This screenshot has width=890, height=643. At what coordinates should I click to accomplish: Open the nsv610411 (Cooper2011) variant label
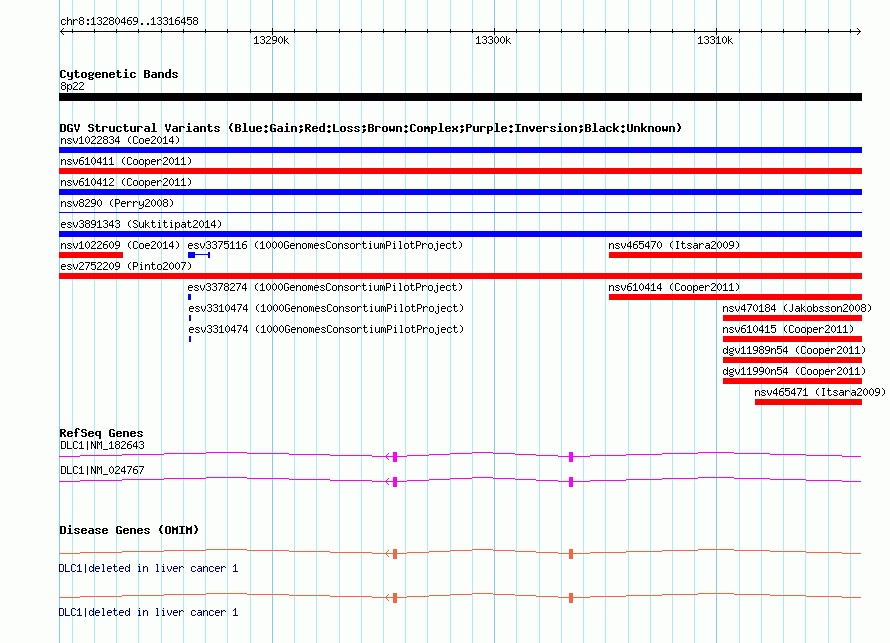126,161
